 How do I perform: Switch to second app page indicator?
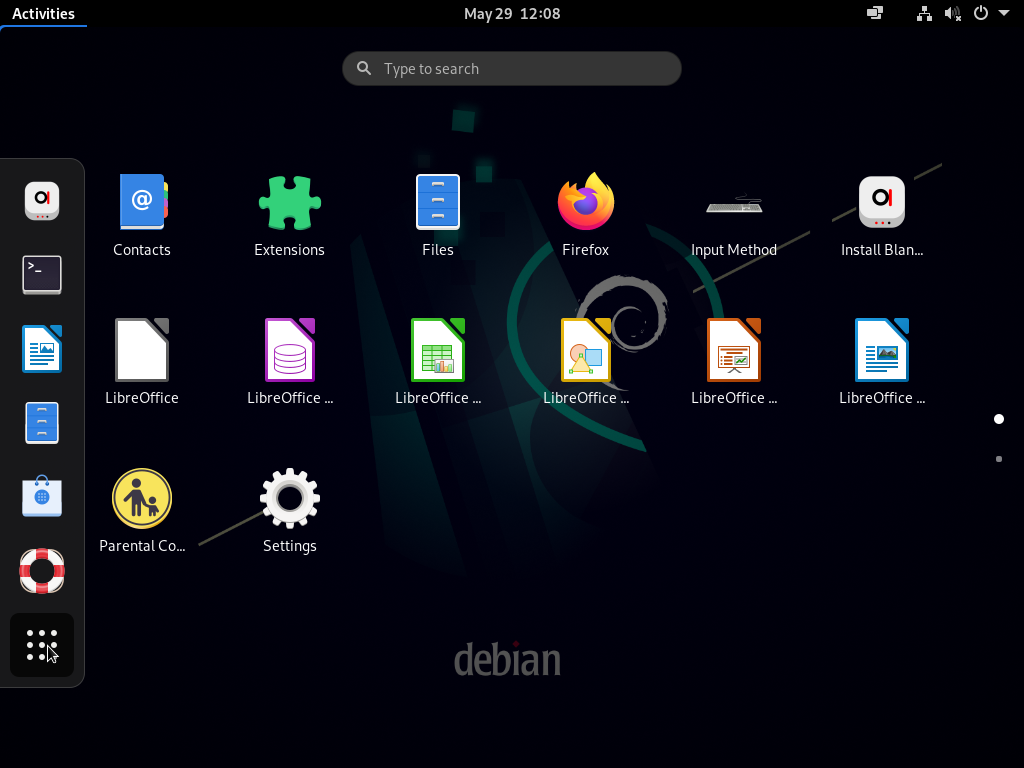(x=999, y=459)
